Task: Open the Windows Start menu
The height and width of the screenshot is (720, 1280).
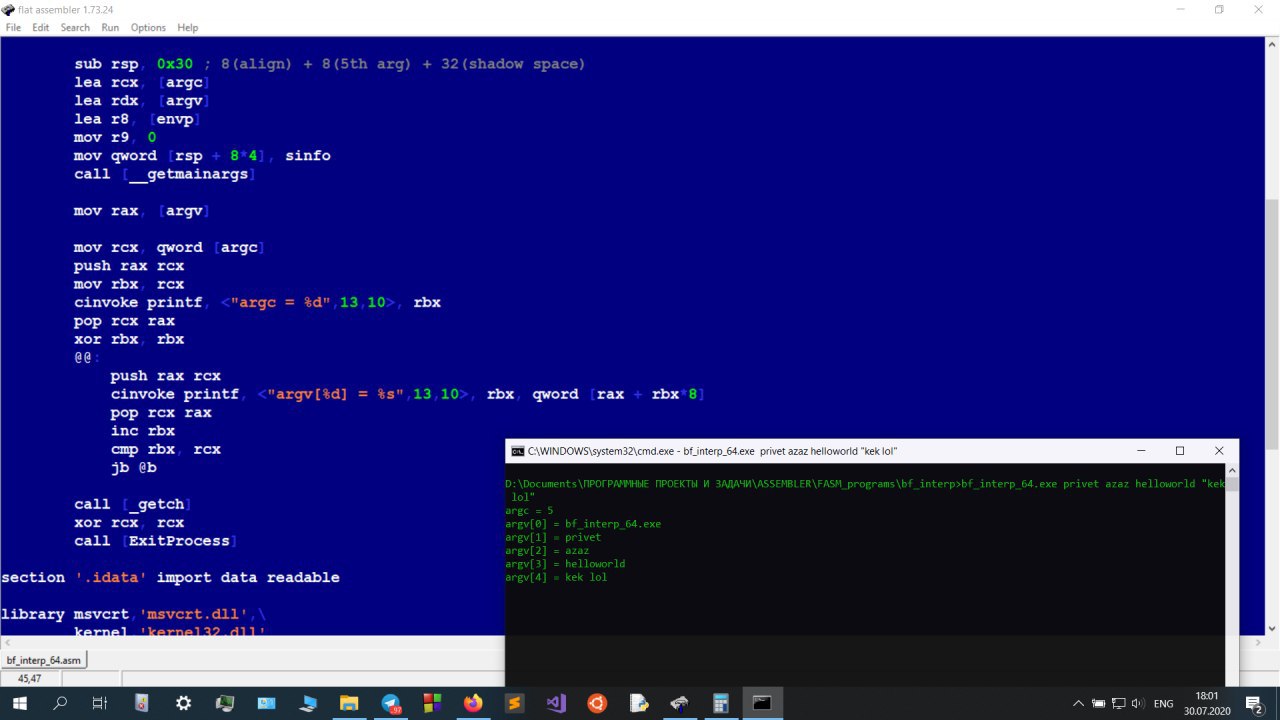Action: coord(19,703)
